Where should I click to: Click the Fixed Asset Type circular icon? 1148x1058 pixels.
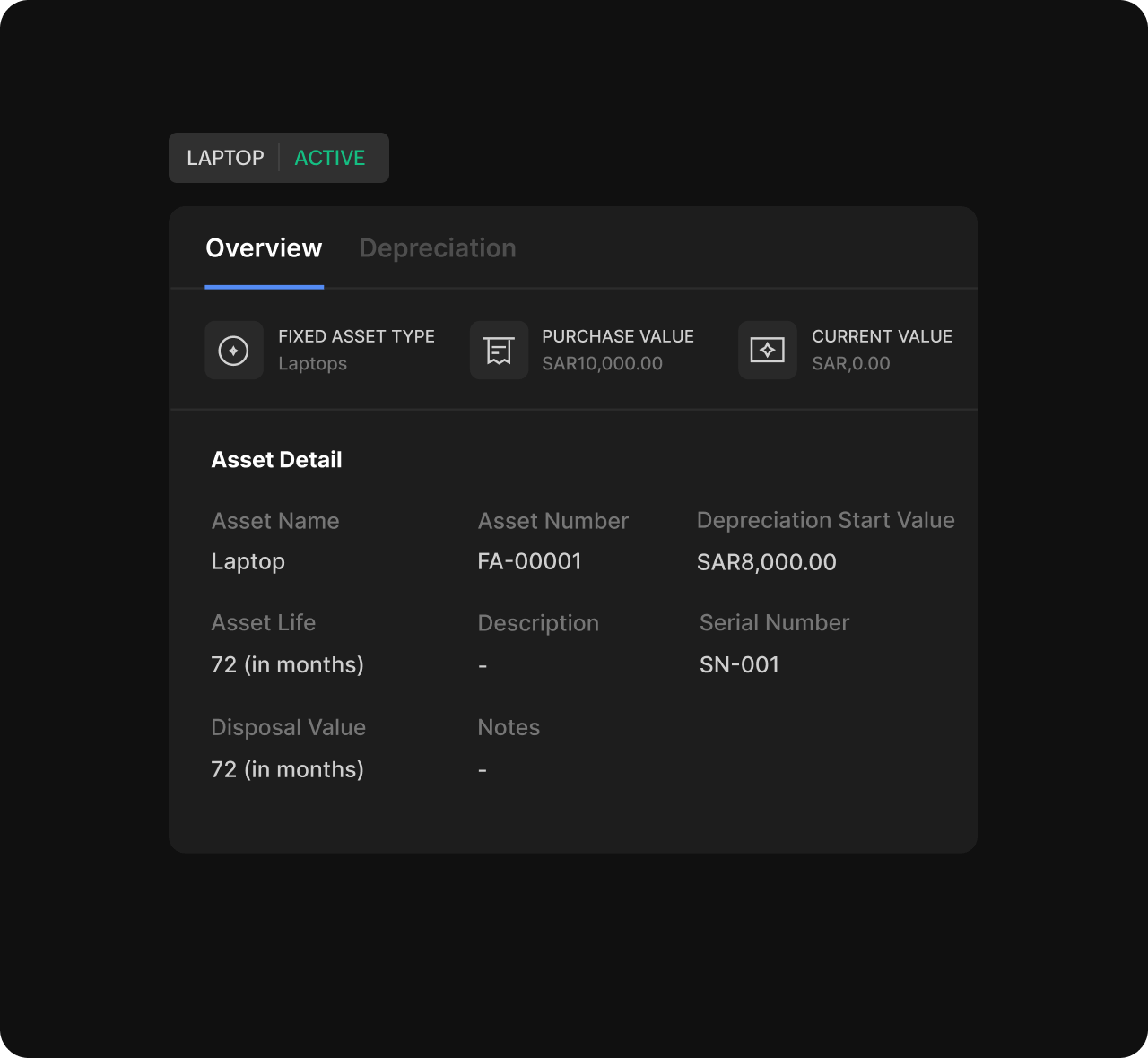(x=234, y=350)
